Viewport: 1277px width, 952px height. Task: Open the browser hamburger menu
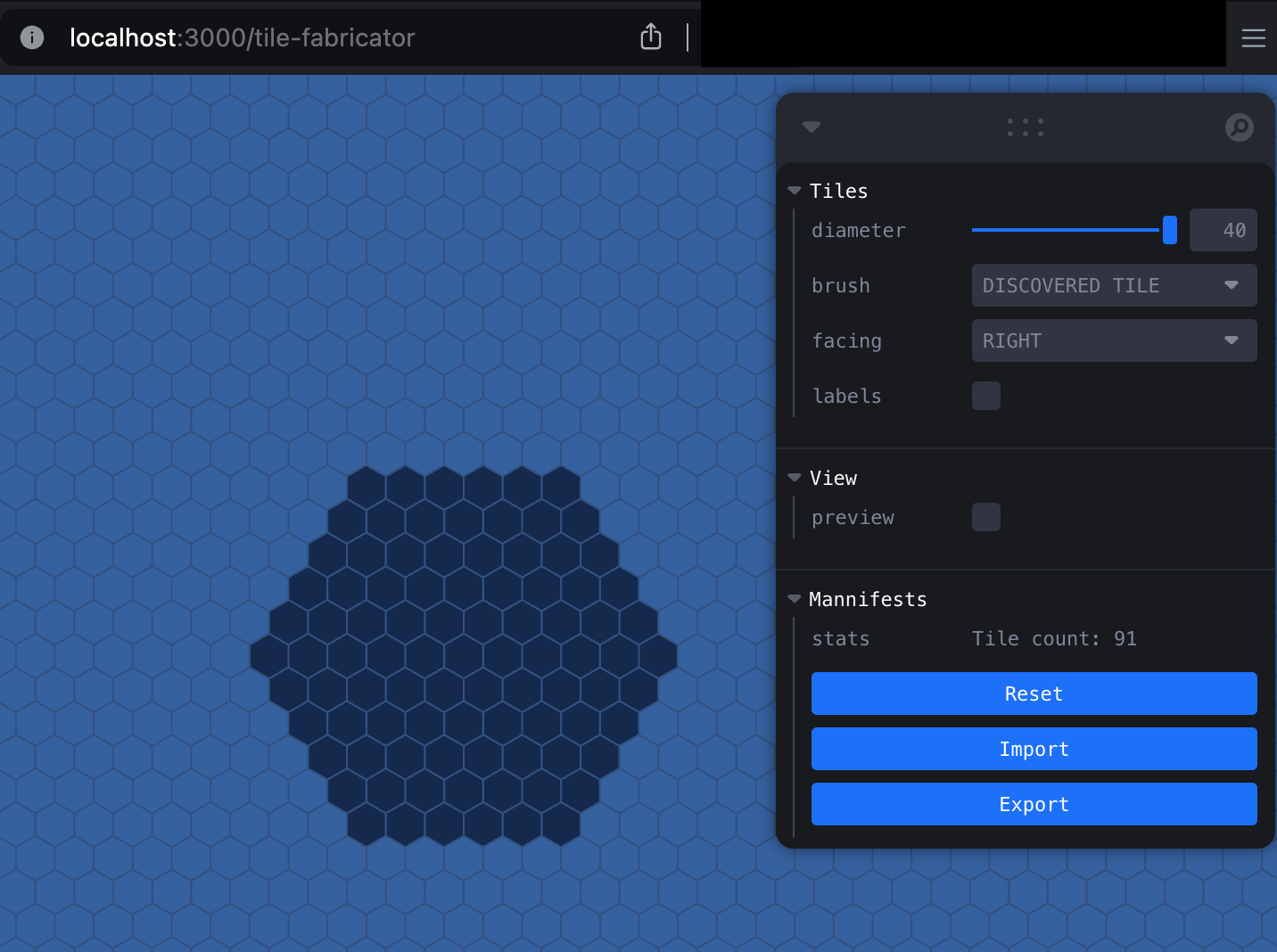click(1253, 37)
